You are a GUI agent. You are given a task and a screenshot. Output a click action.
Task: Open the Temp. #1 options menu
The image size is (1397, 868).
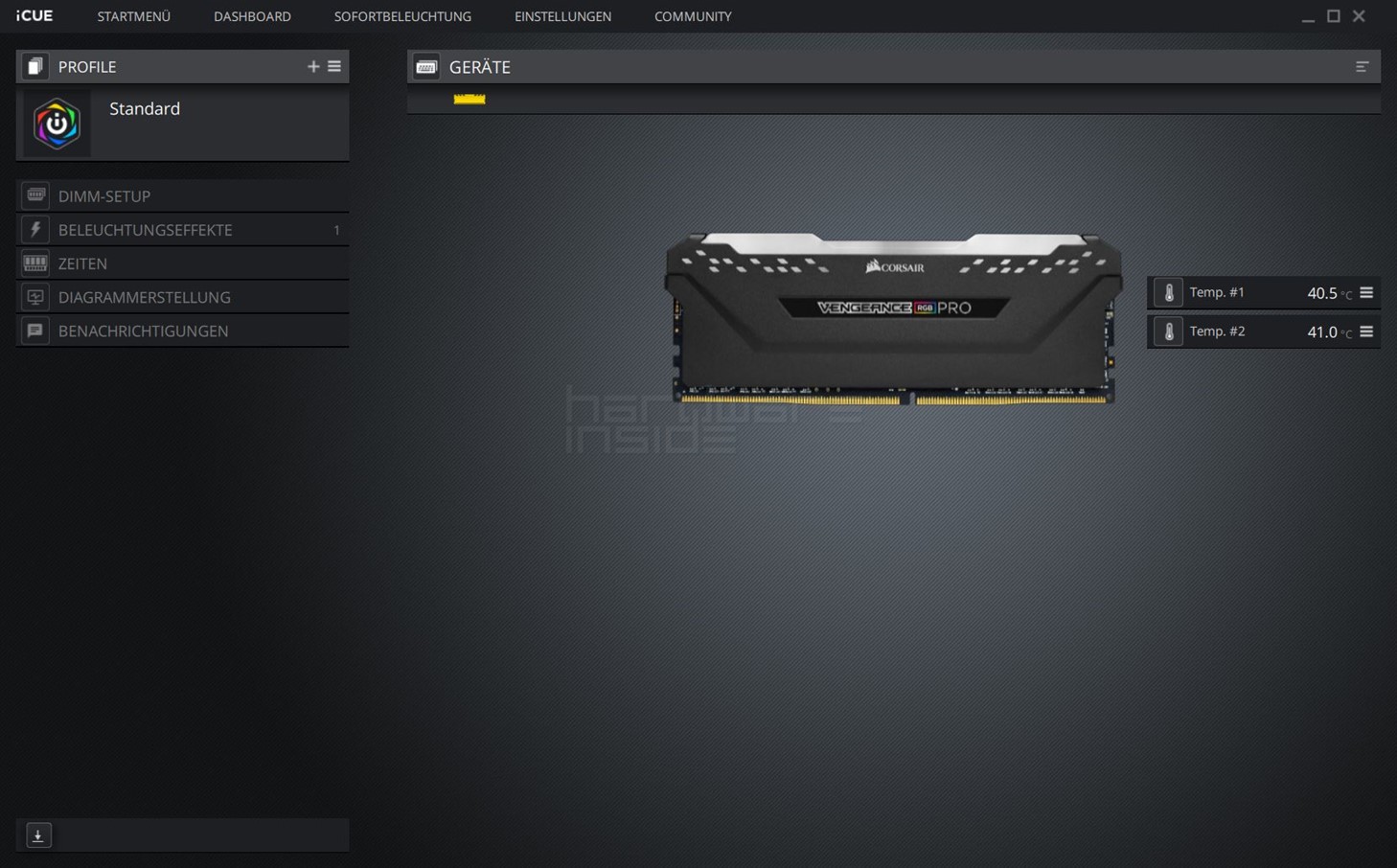(x=1366, y=292)
